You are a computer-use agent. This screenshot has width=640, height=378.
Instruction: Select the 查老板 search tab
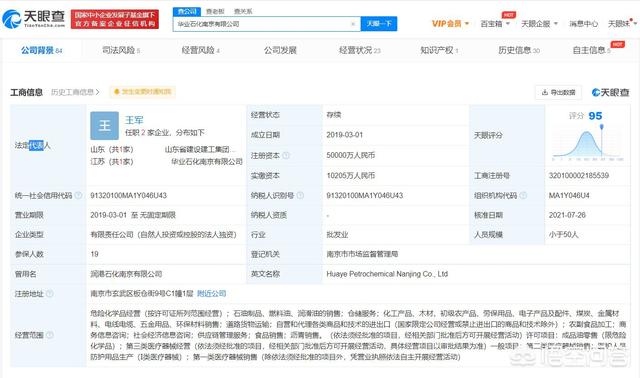click(215, 11)
